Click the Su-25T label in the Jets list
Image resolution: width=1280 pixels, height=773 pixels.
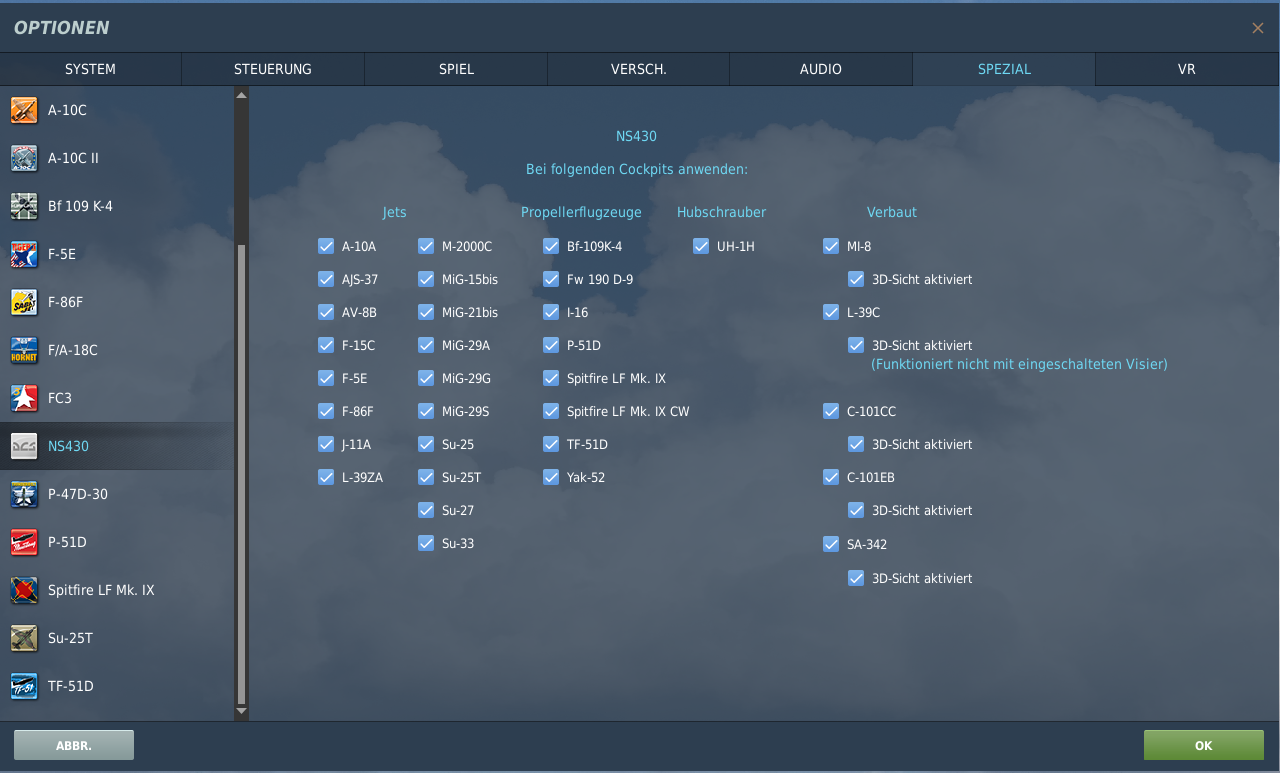point(461,477)
